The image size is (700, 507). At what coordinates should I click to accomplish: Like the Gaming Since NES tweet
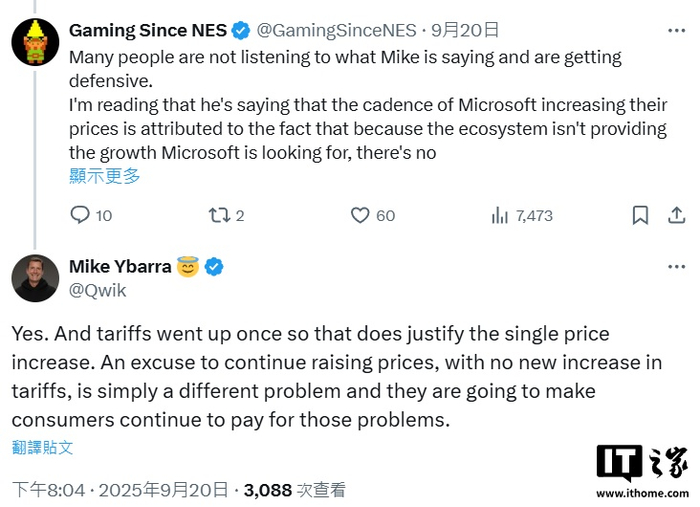click(x=361, y=215)
